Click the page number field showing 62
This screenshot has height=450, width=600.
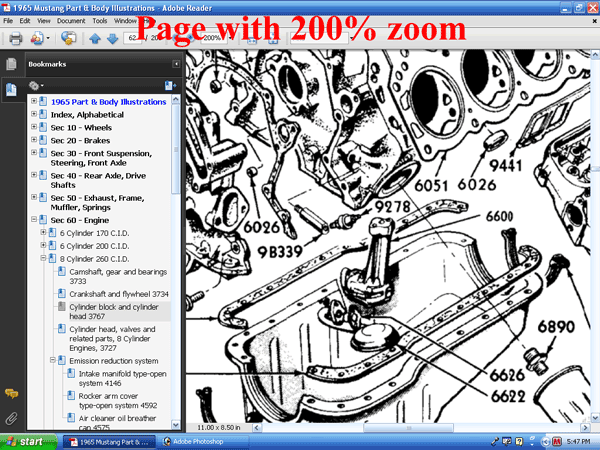click(132, 38)
